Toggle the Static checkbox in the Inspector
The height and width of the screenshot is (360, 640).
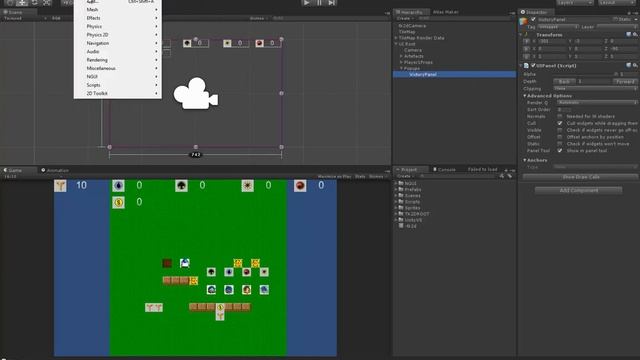(x=615, y=19)
